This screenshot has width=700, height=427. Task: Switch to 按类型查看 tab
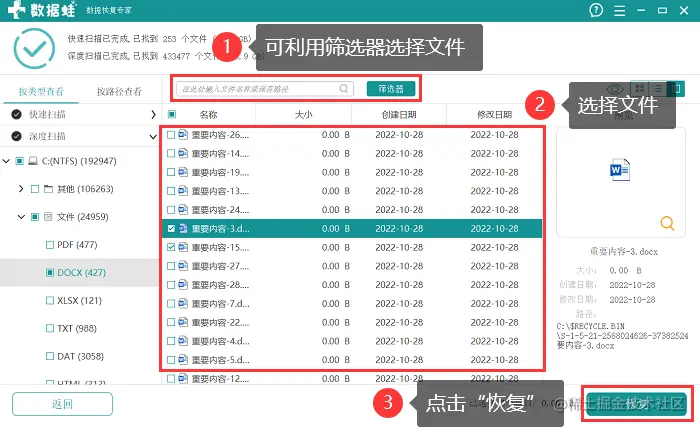41,92
